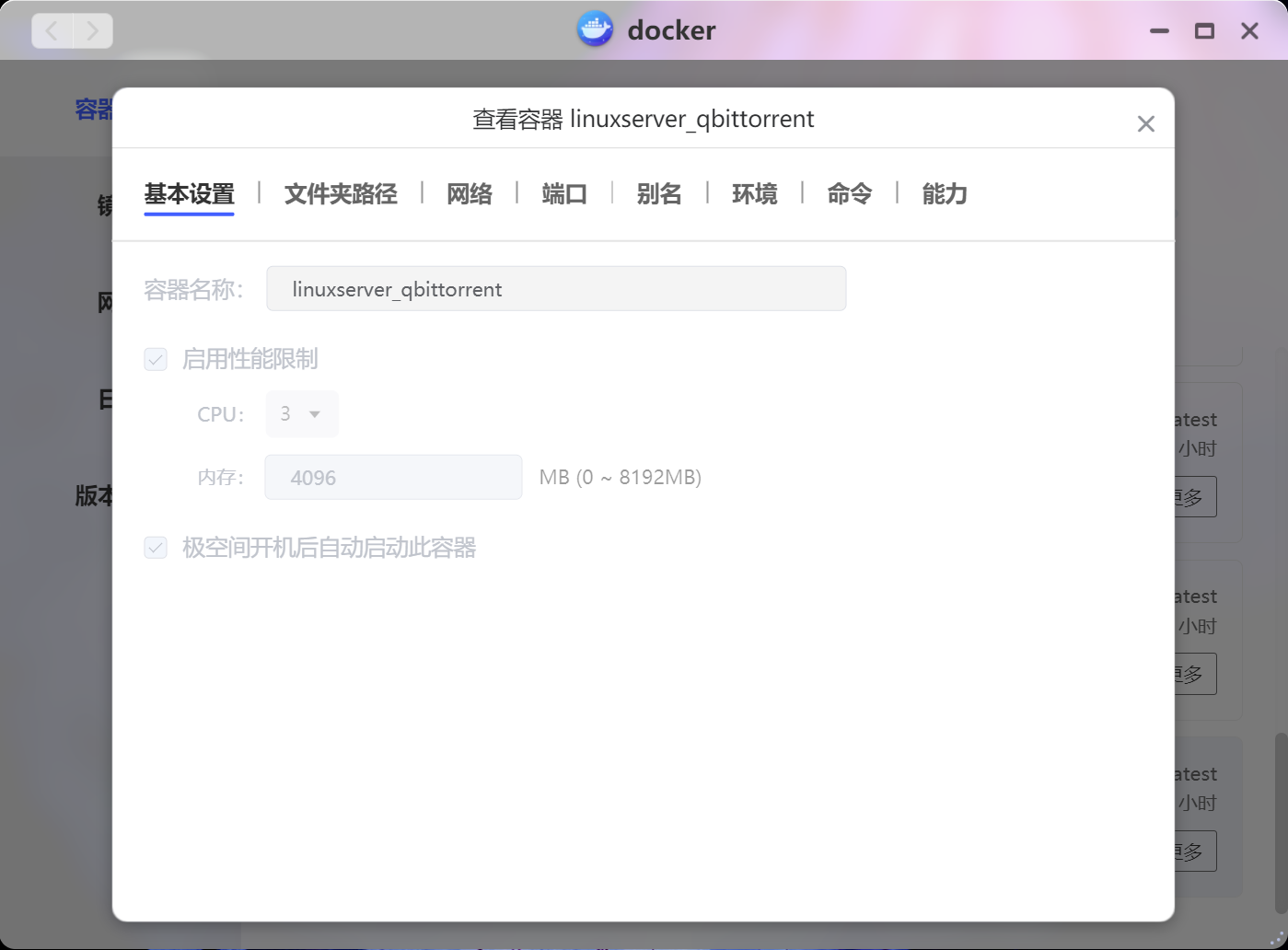Click the forward navigation arrow

pyautogui.click(x=93, y=31)
